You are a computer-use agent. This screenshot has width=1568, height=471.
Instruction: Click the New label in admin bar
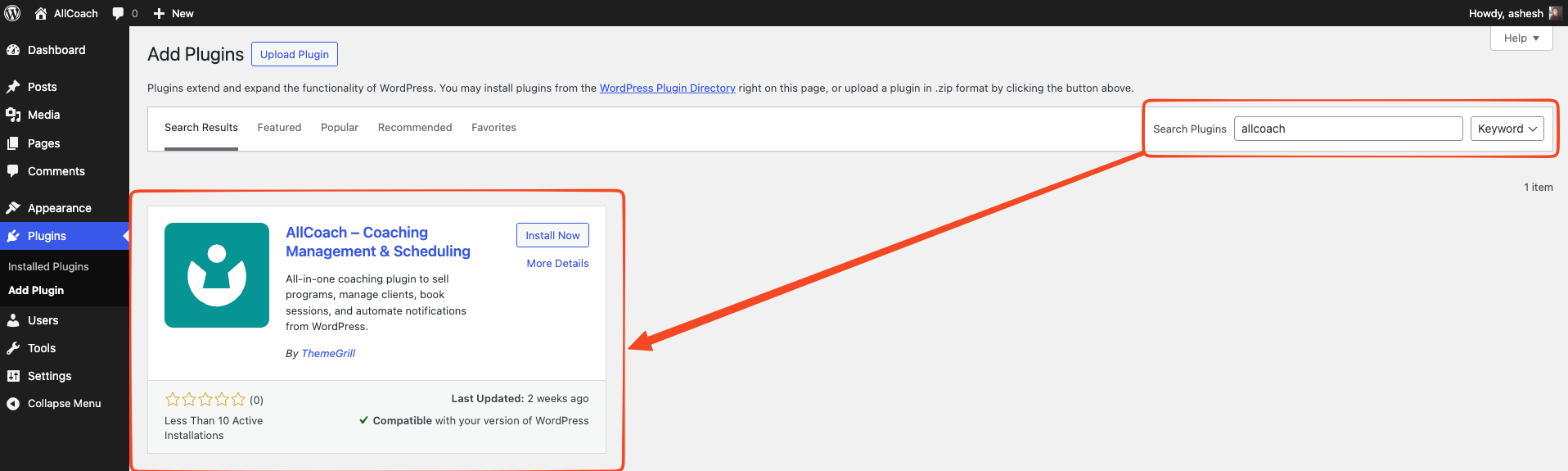182,13
